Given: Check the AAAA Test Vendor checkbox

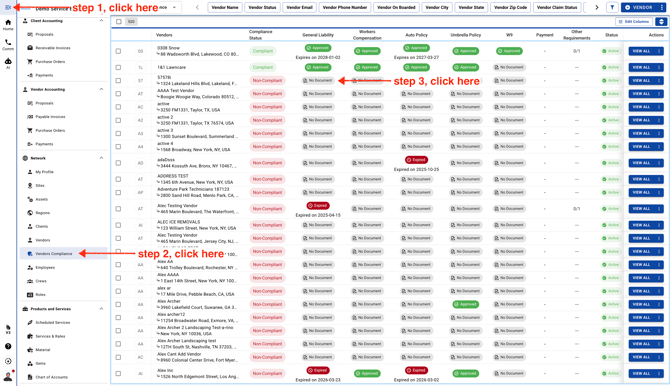Looking at the screenshot, I should tap(118, 94).
